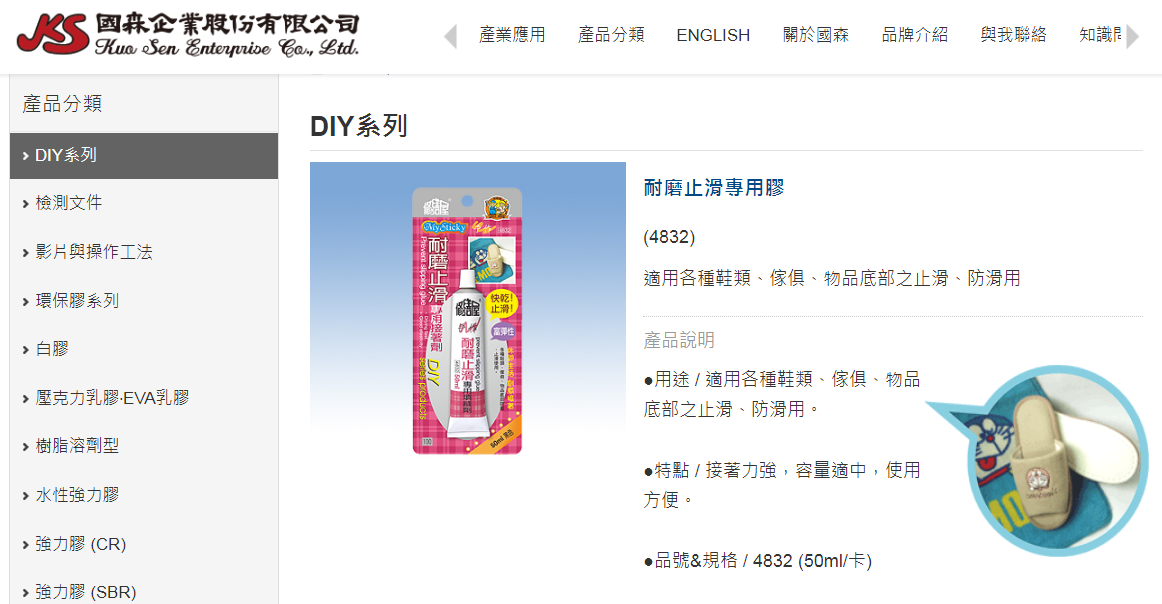Open 壓克力乳膠·EVA乳膠 category
1162x604 pixels.
[x=144, y=398]
